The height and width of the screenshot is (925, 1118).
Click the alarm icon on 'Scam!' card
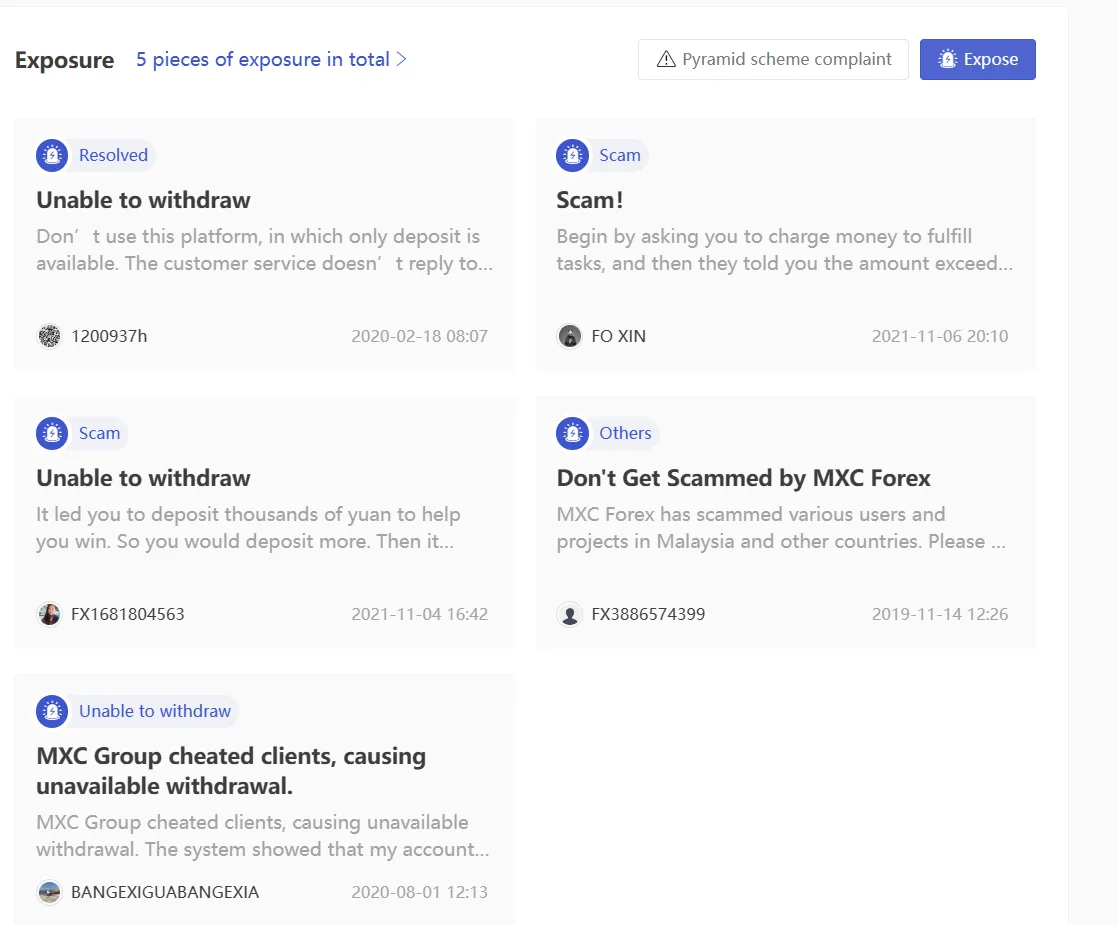pos(573,155)
